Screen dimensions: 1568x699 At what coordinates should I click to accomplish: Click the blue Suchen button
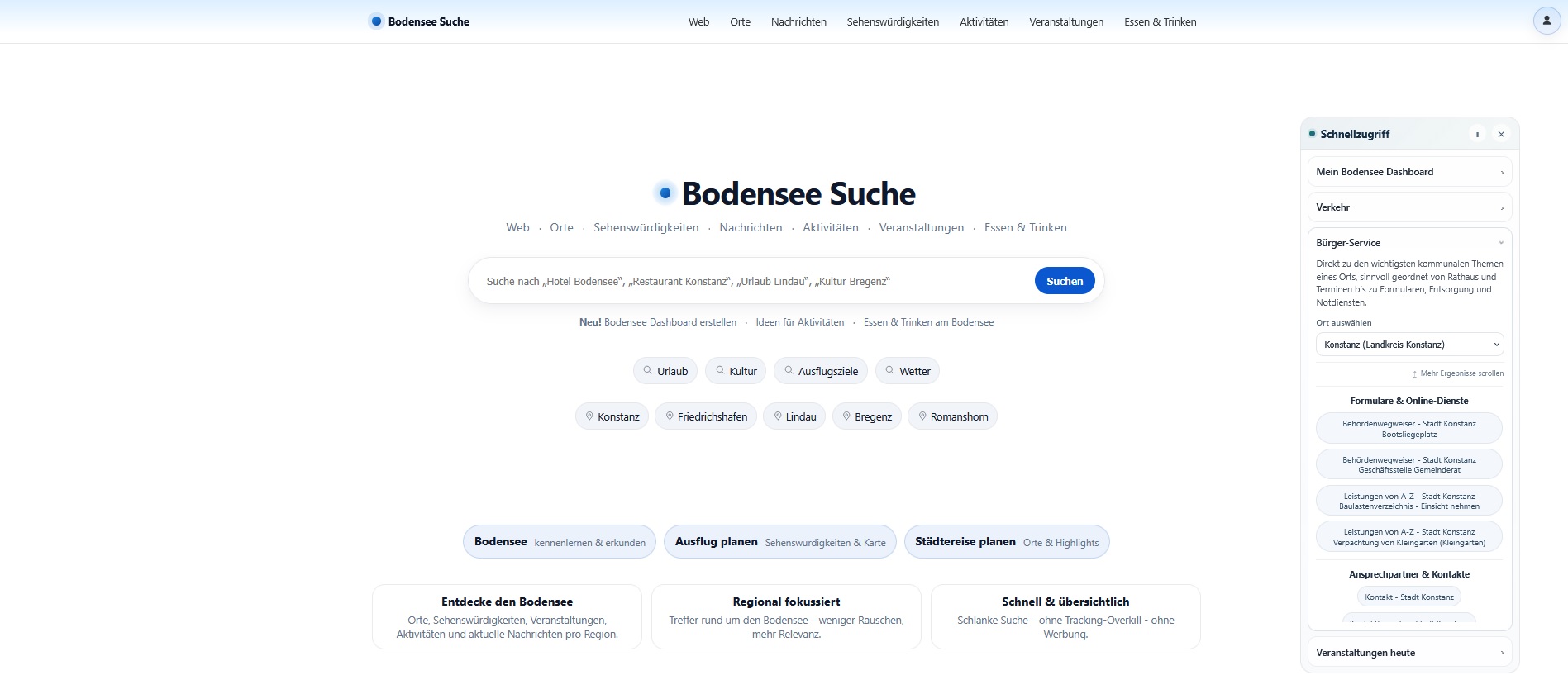[1065, 281]
